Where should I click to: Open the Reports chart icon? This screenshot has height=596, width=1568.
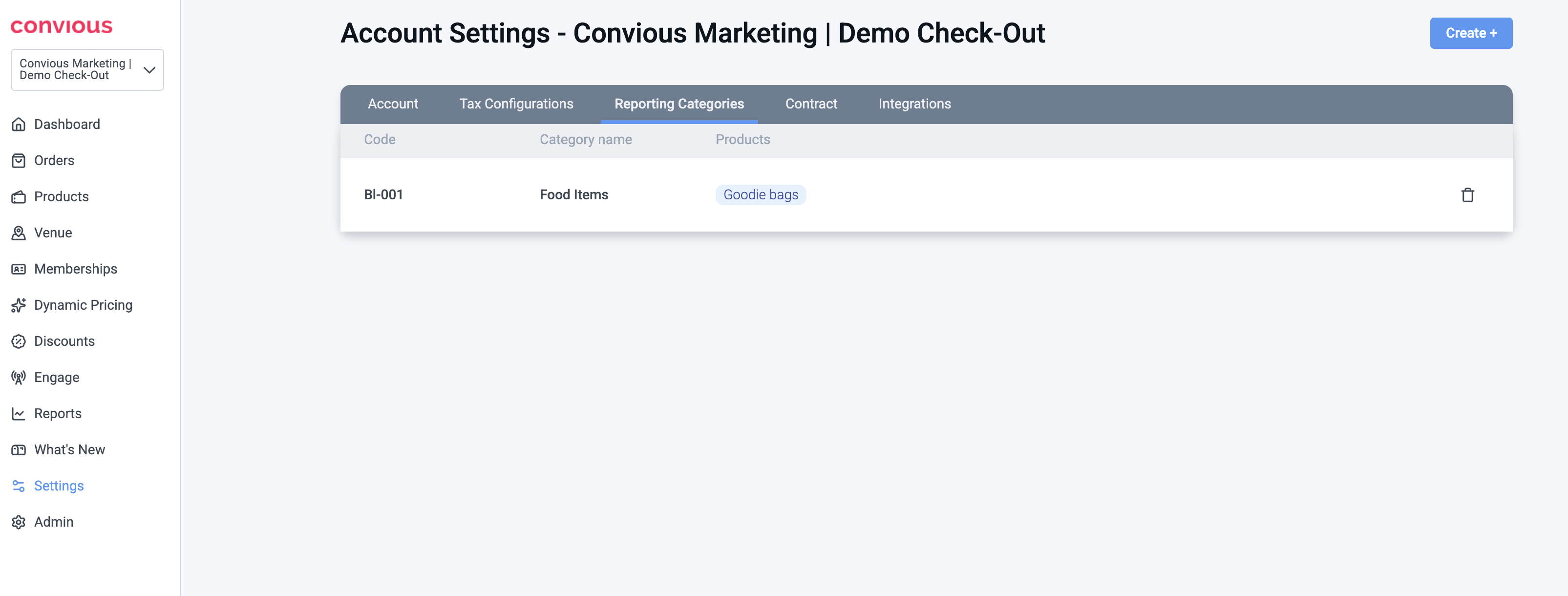point(19,414)
